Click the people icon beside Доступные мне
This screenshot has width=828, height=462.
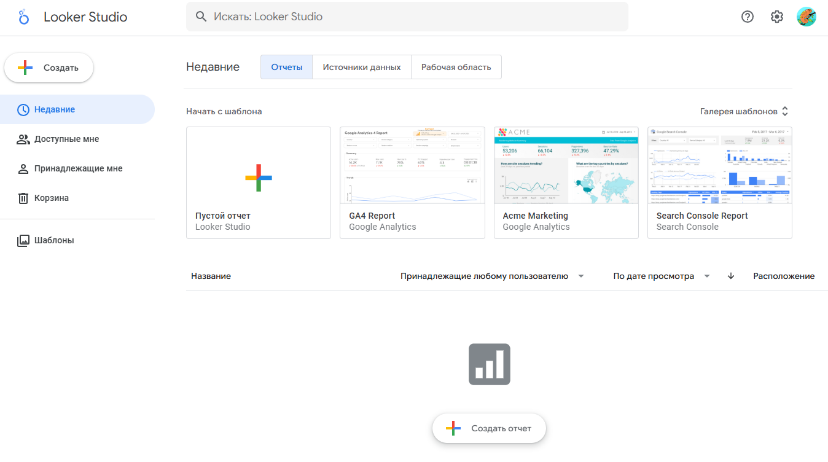[x=23, y=139]
